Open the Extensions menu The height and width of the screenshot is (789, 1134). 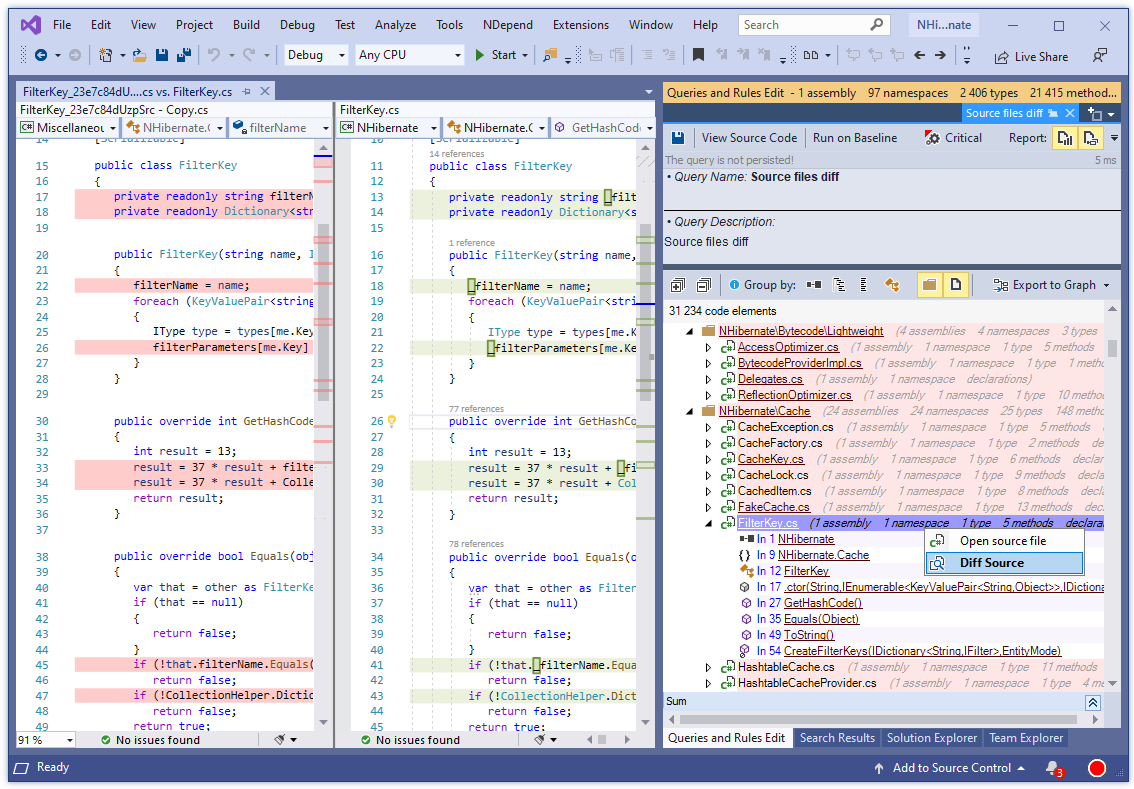click(x=581, y=25)
